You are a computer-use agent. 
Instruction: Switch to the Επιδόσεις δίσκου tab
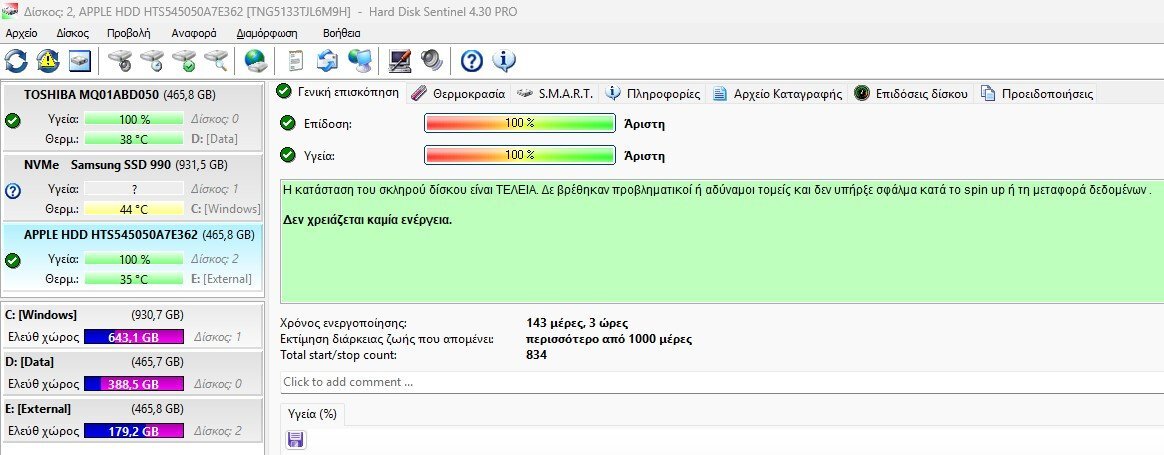click(x=912, y=94)
